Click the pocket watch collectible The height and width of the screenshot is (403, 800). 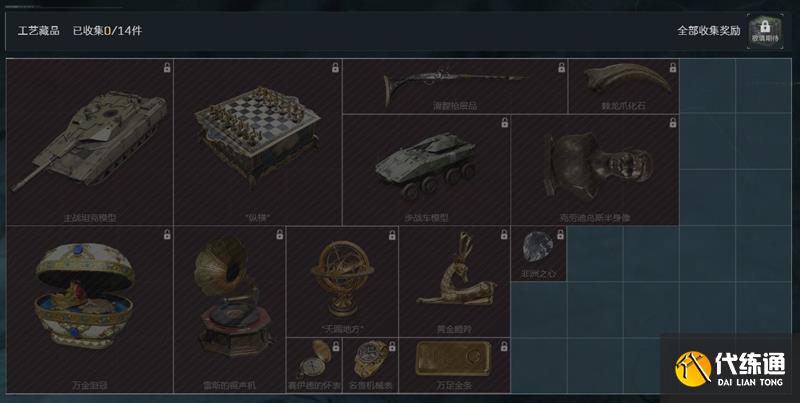point(314,365)
